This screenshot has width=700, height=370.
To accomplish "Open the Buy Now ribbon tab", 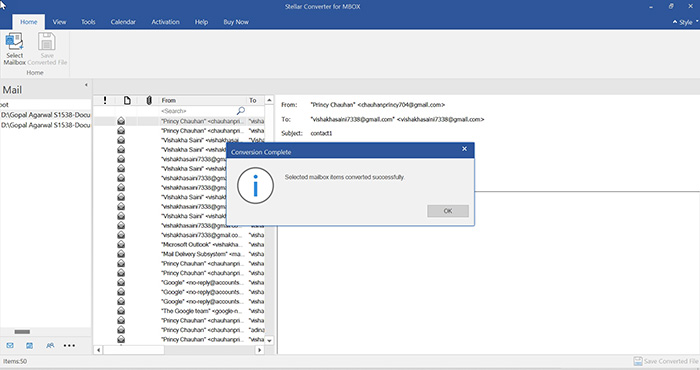I will (x=236, y=22).
